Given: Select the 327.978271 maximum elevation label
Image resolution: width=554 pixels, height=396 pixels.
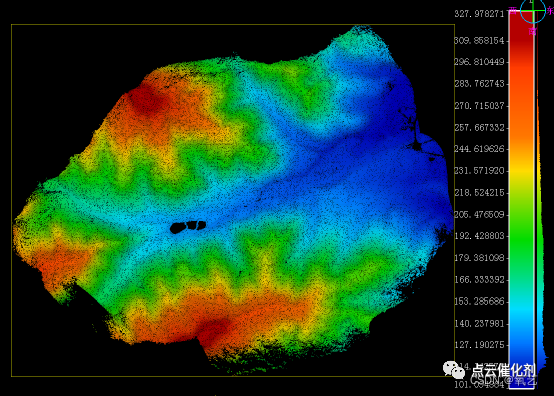Looking at the screenshot, I should (x=479, y=13).
